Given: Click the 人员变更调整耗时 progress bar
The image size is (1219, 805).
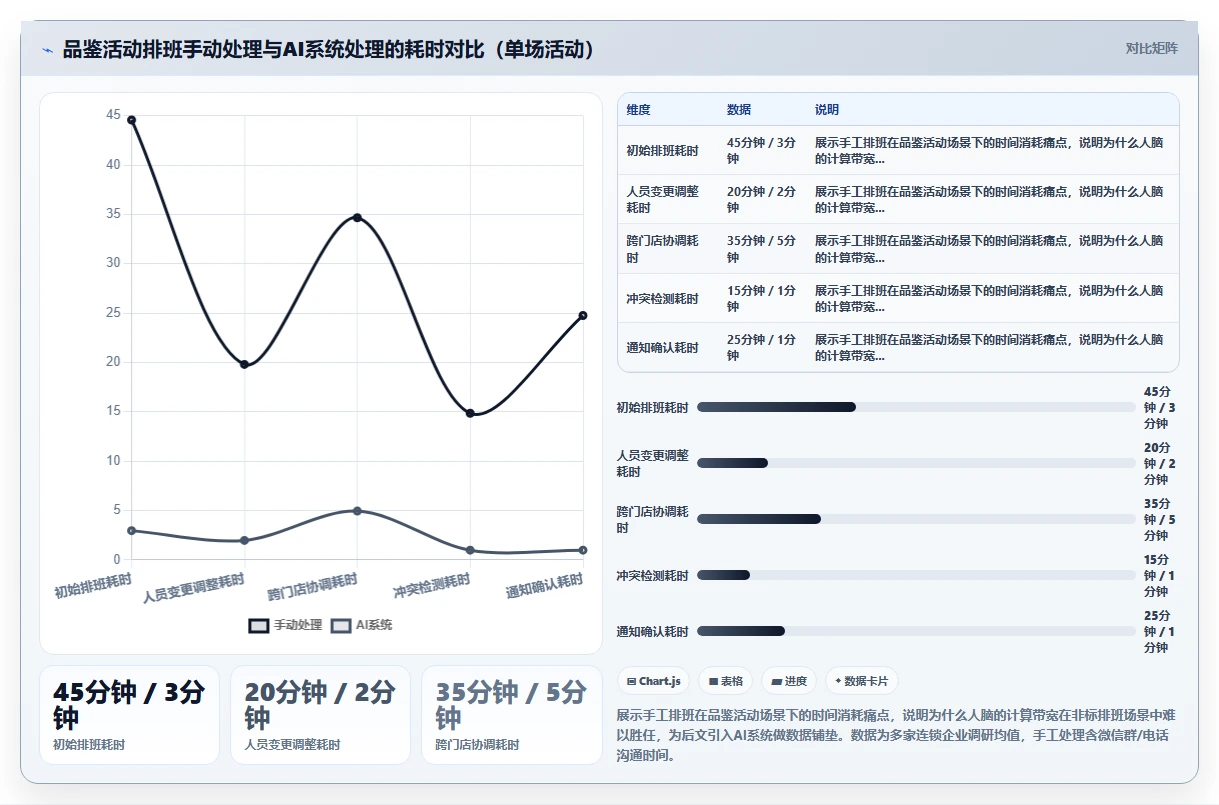Looking at the screenshot, I should click(x=916, y=463).
